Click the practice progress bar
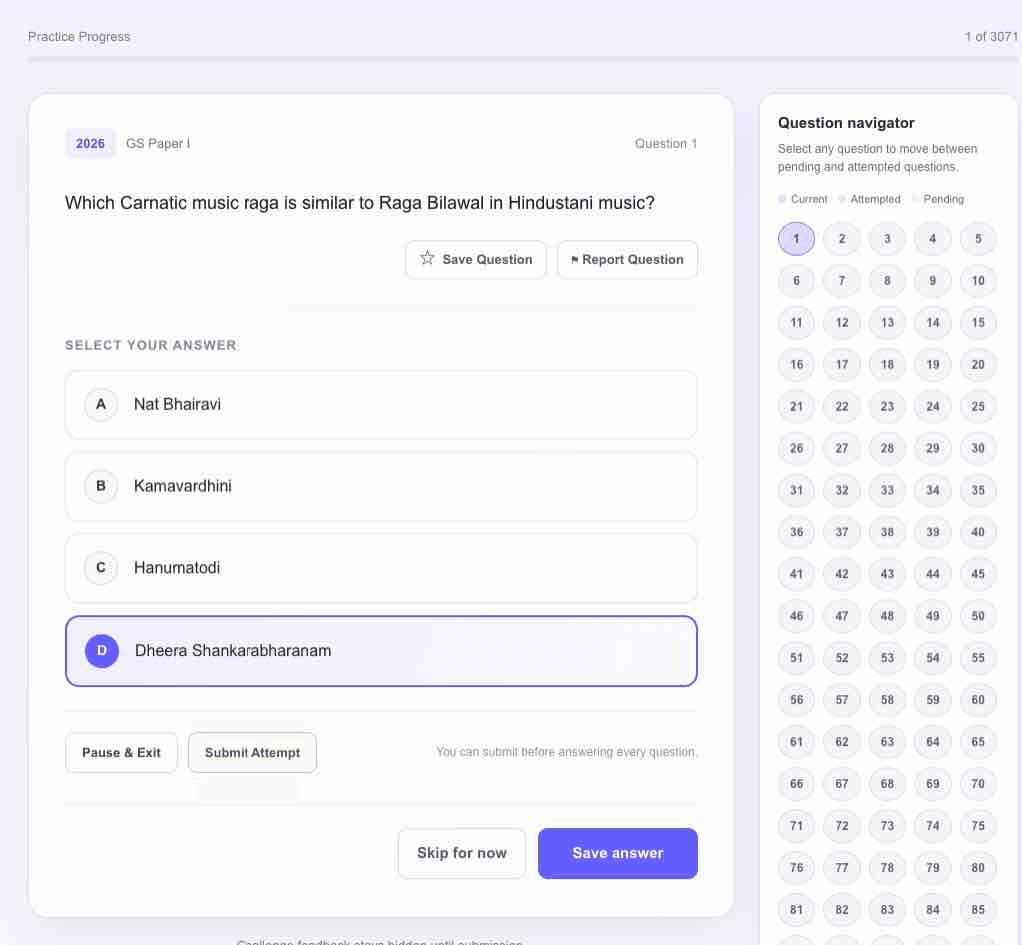 pos(521,59)
